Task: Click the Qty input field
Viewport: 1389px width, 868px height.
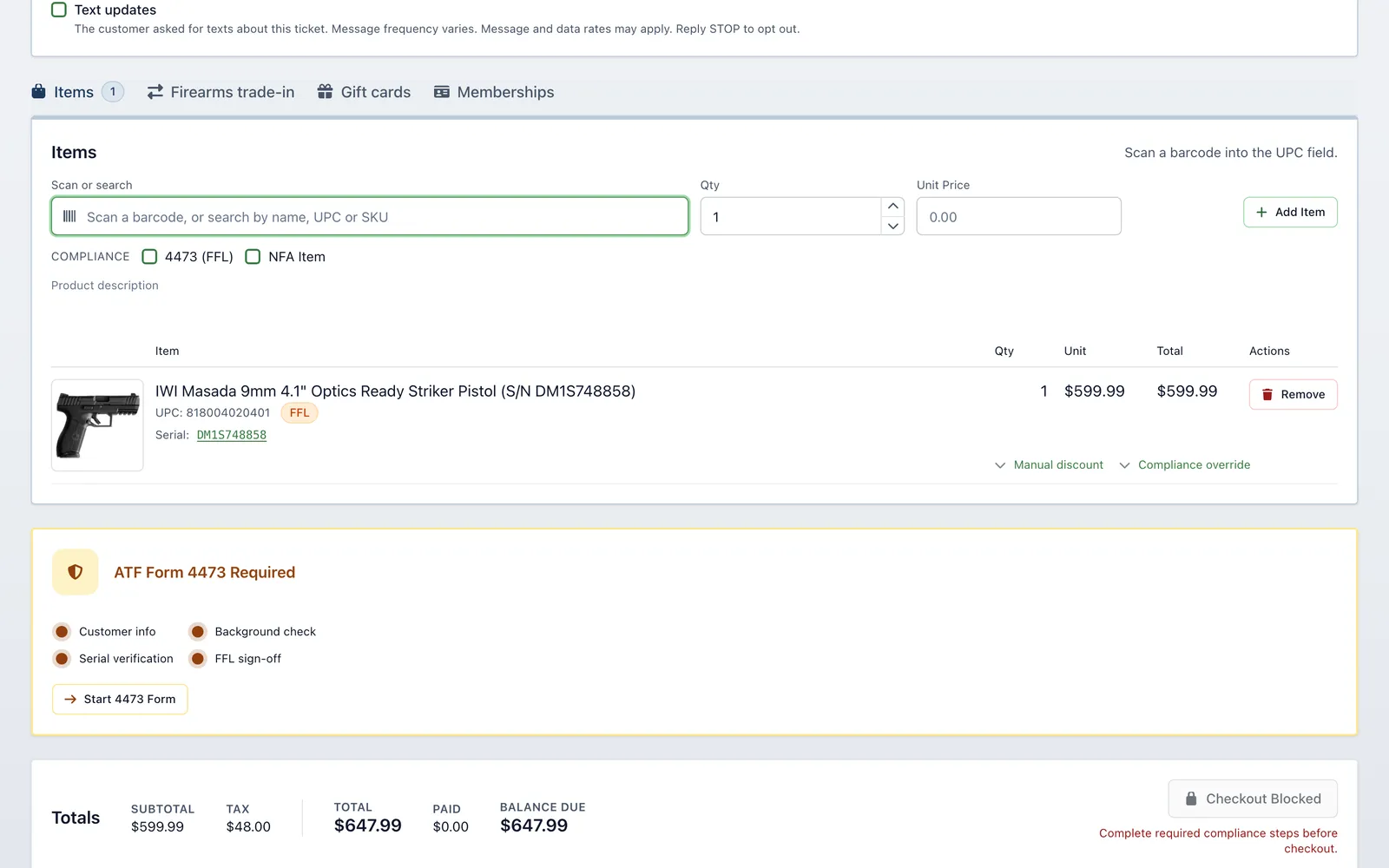Action: 791,216
